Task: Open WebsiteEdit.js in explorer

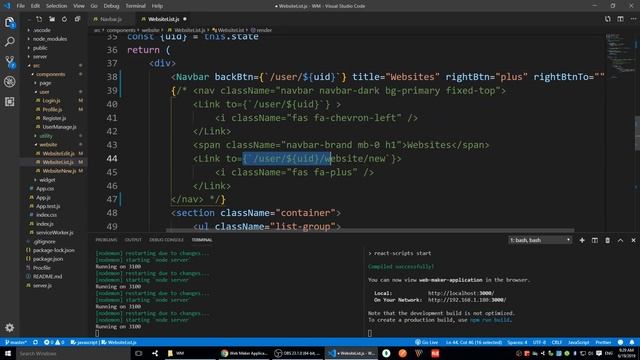Action: coord(58,154)
